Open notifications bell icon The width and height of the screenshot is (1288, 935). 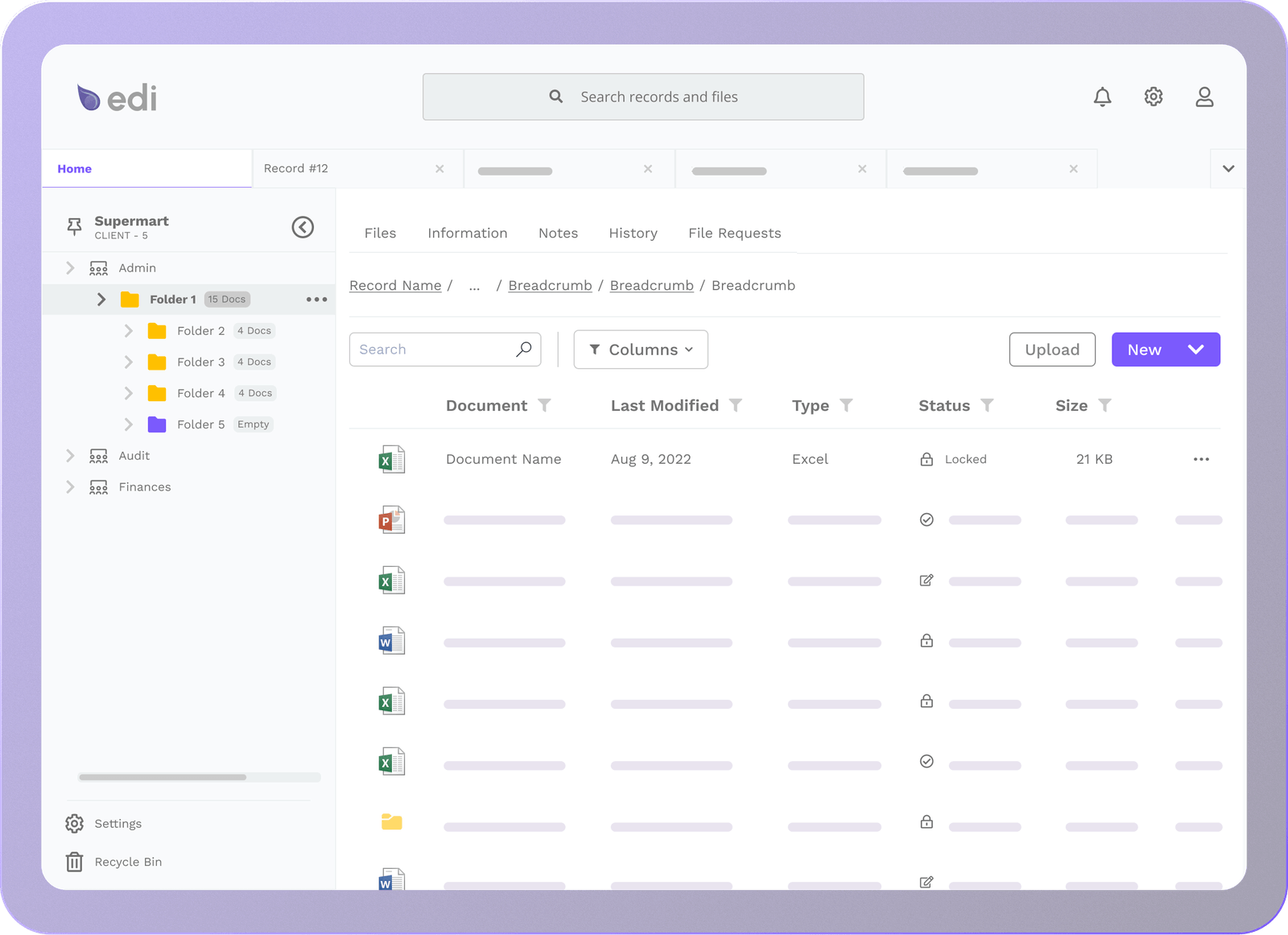pos(1102,97)
